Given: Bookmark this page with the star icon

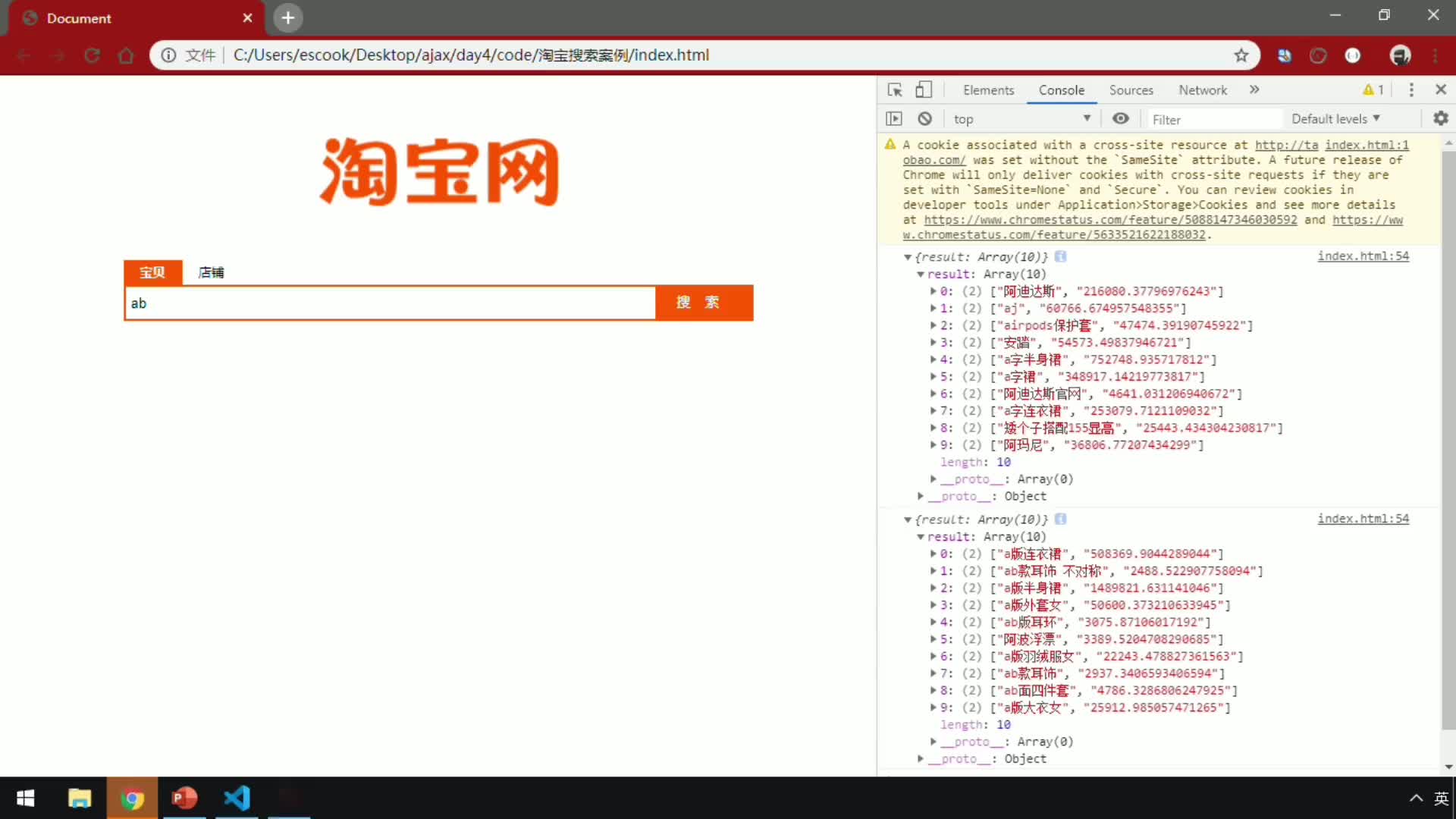Looking at the screenshot, I should click(1241, 55).
